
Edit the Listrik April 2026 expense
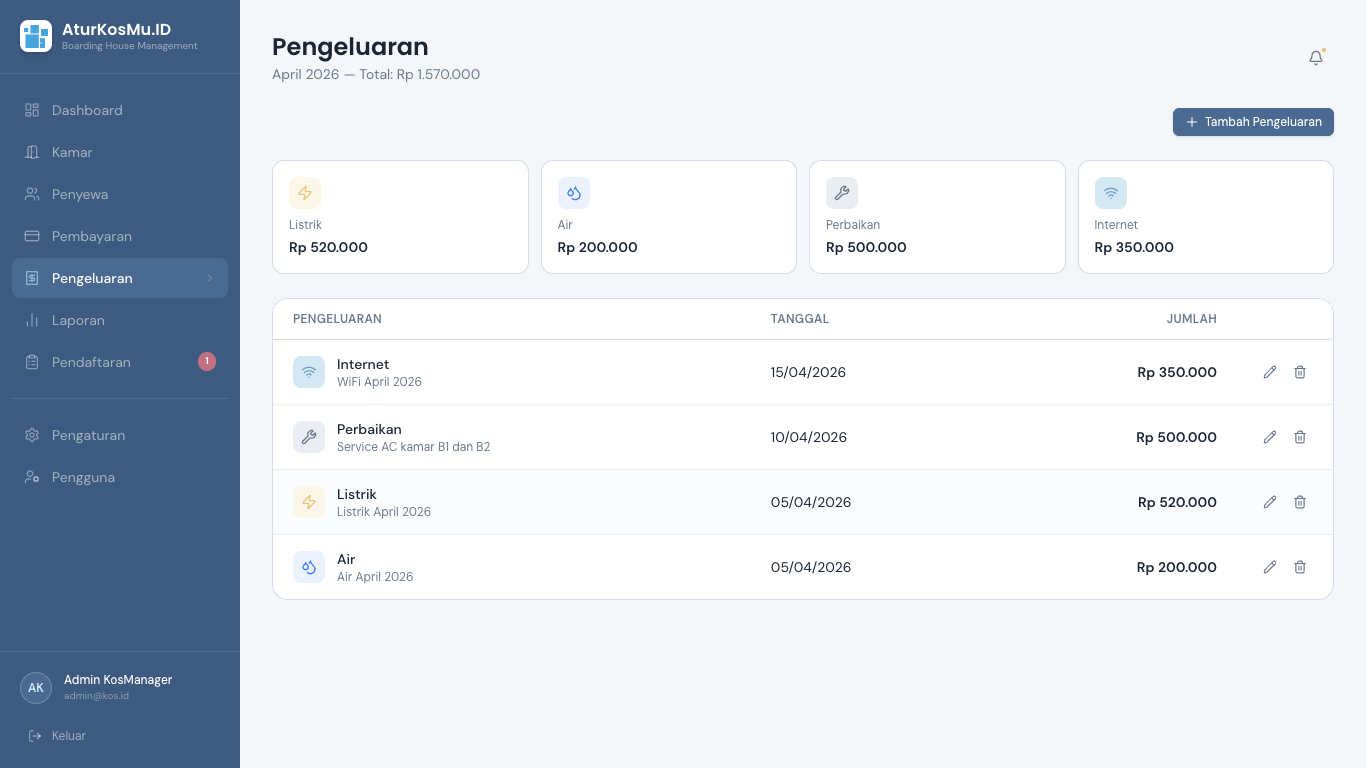tap(1270, 502)
